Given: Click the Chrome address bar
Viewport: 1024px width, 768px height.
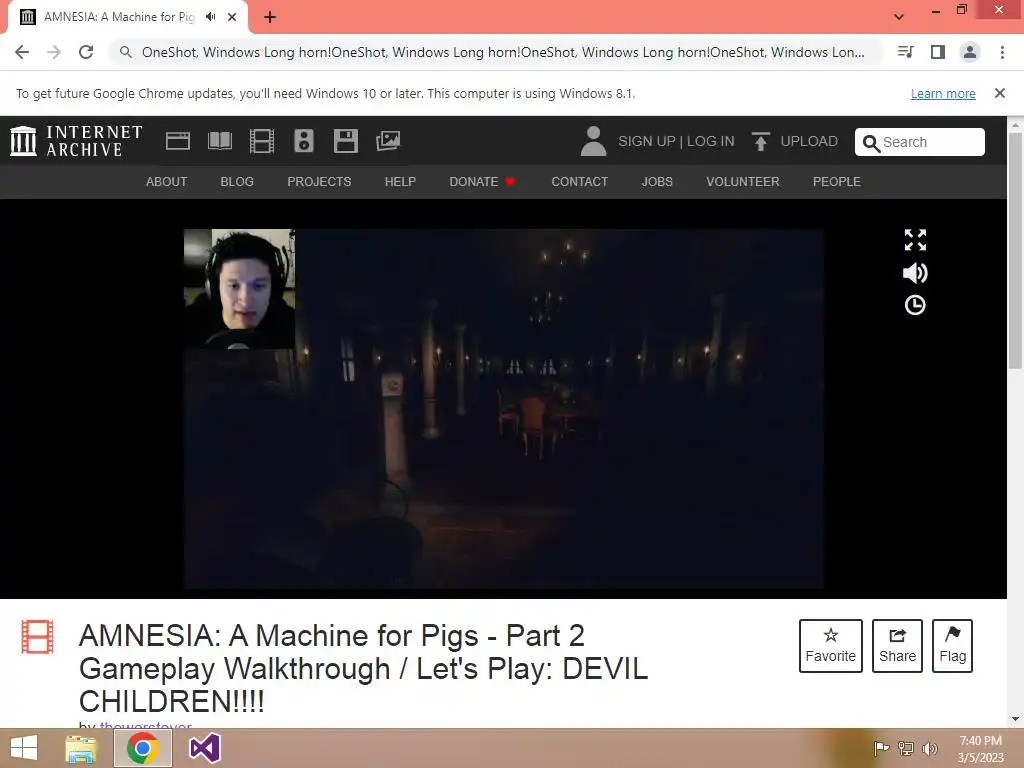Looking at the screenshot, I should (x=498, y=52).
